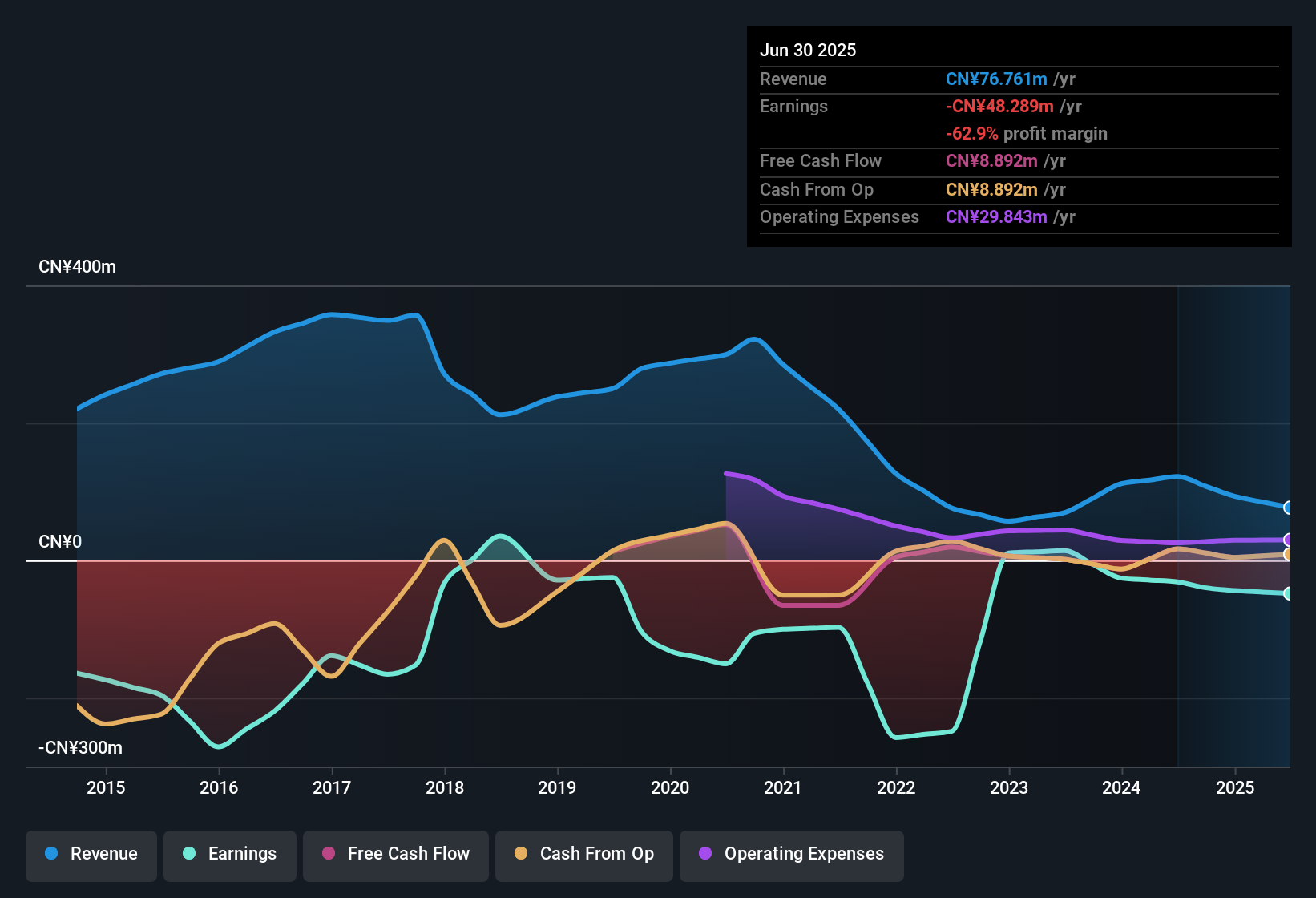This screenshot has height=898, width=1316.
Task: Click the pink Free Cash Flow legend dot
Action: 329,854
